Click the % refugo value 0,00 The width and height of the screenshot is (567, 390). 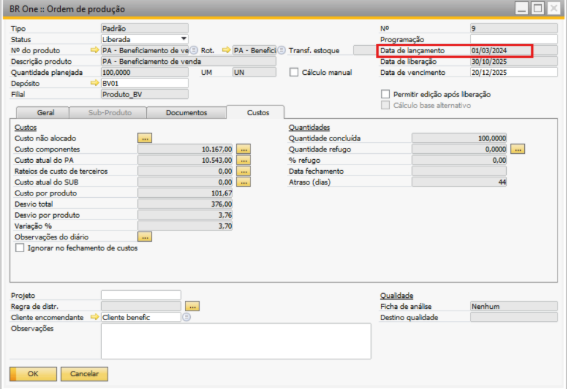tap(459, 160)
